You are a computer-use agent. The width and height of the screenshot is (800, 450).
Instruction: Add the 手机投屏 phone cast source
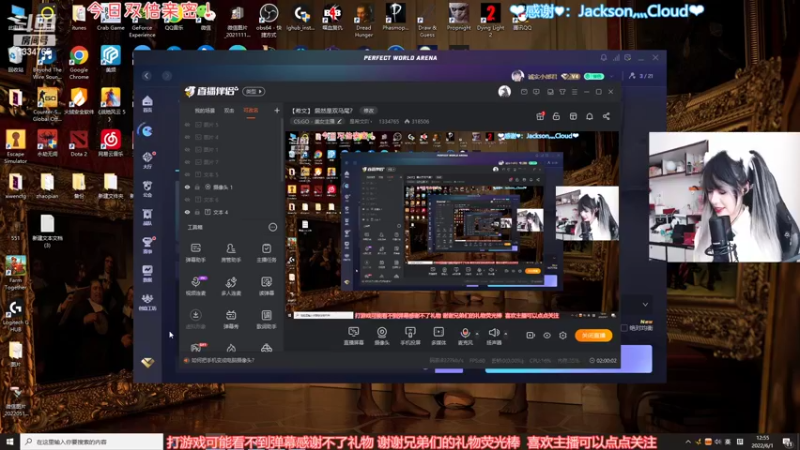410,336
